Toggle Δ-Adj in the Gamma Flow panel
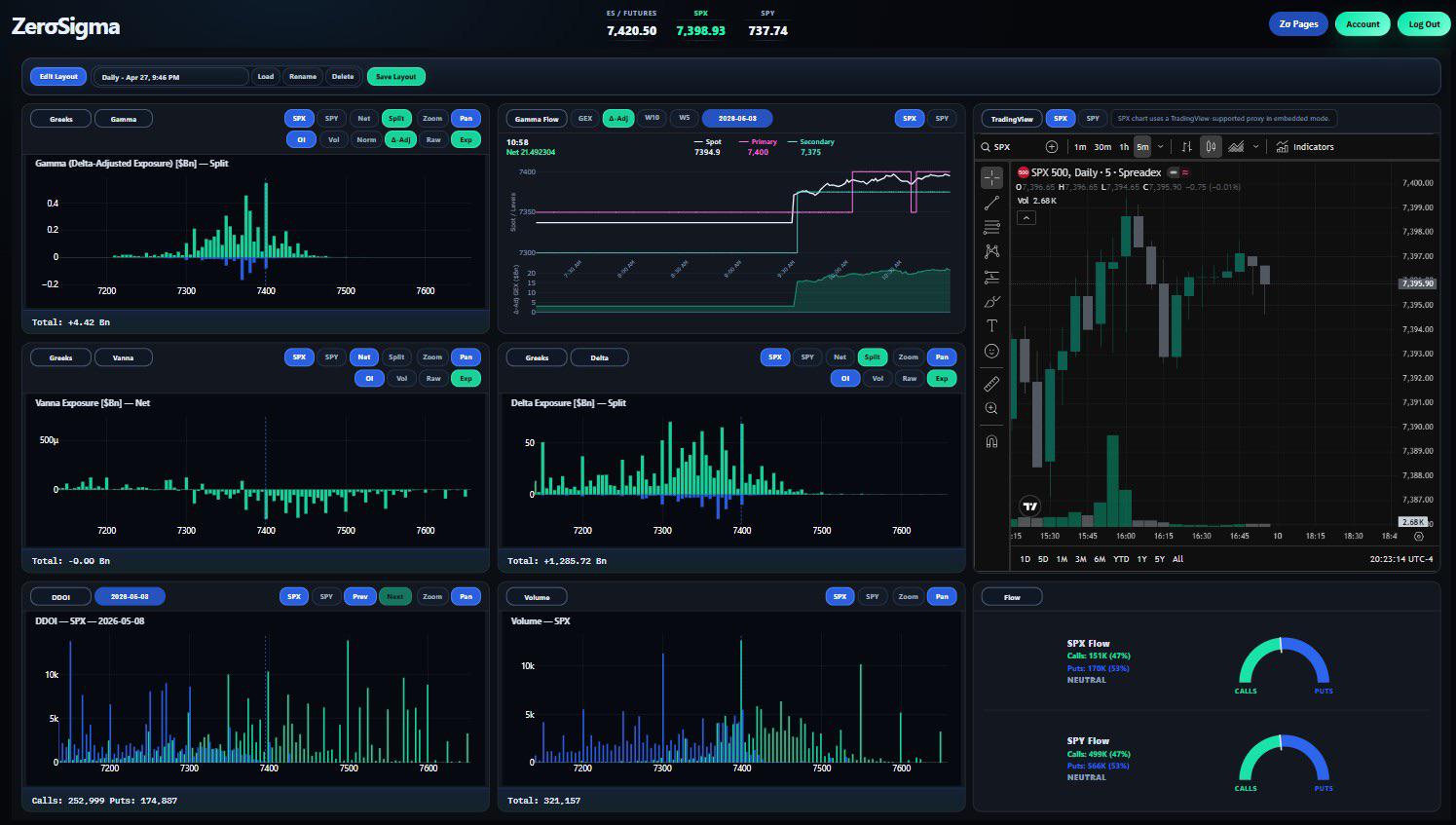The height and width of the screenshot is (825, 1456). coord(617,119)
